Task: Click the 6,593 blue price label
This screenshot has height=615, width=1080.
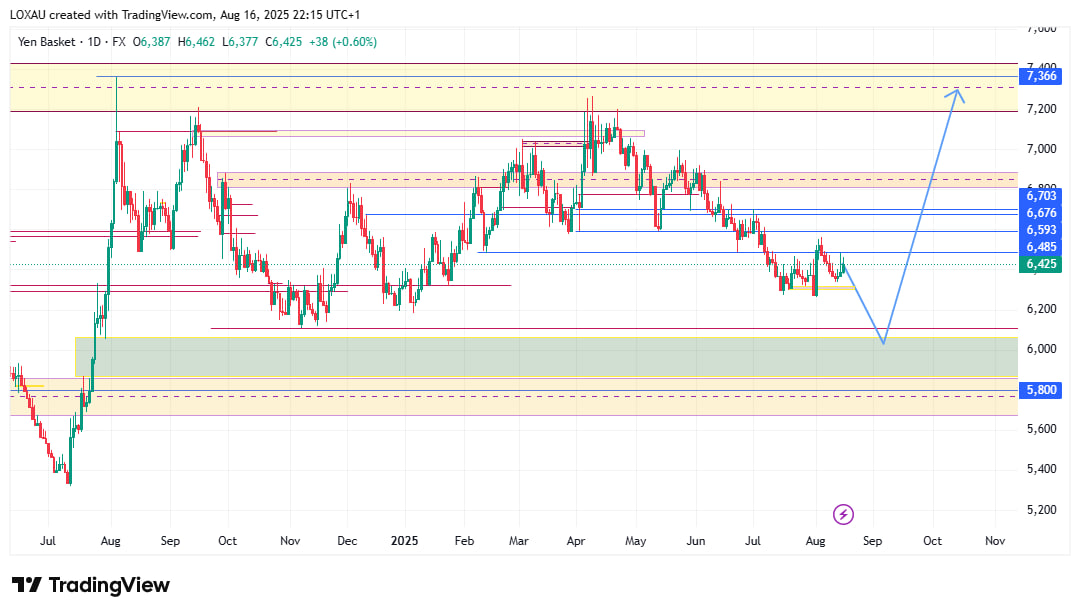Action: 1041,230
